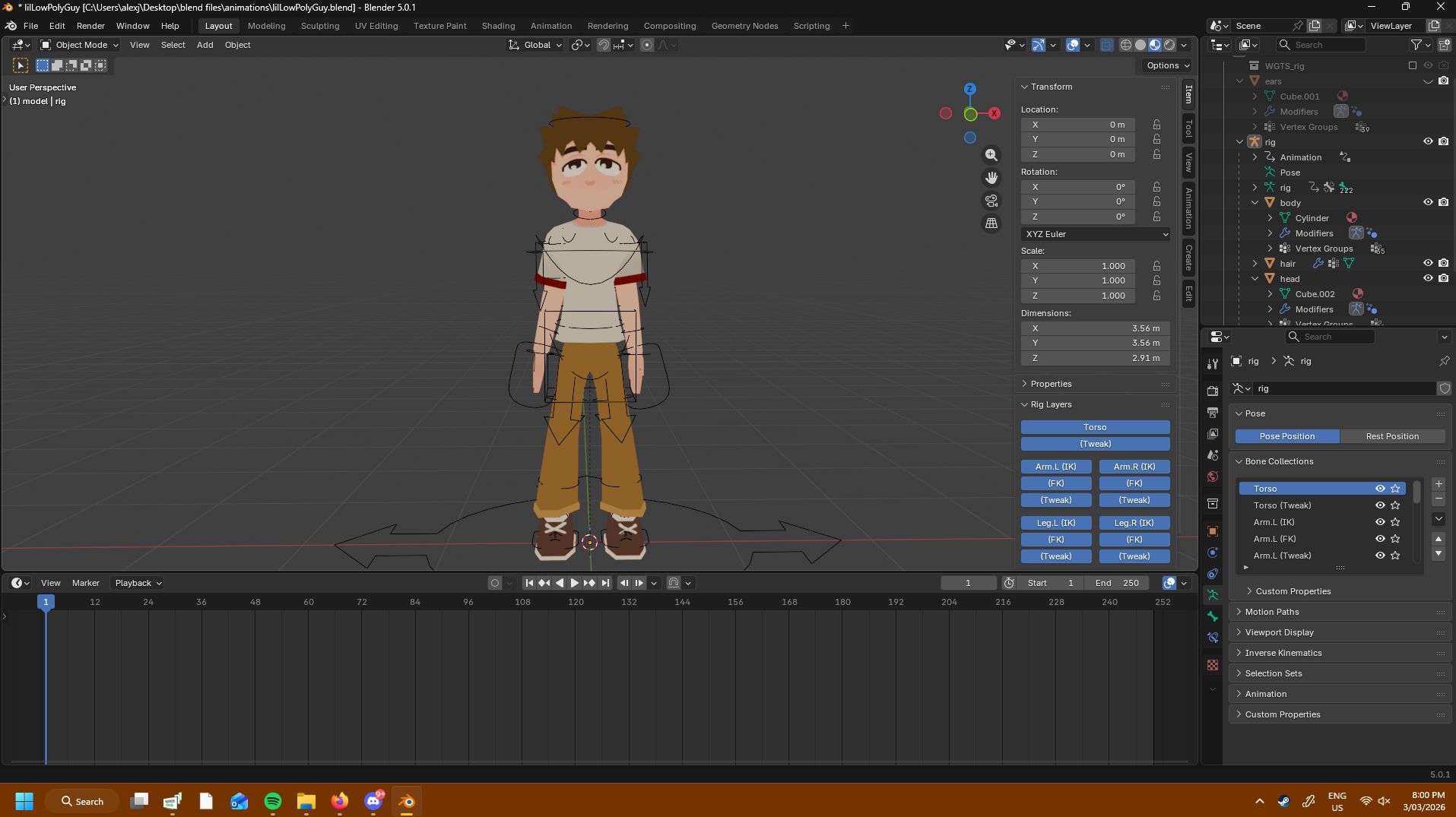Image resolution: width=1456 pixels, height=817 pixels.
Task: Open the XYZ Euler rotation mode dropdown
Action: (x=1095, y=234)
